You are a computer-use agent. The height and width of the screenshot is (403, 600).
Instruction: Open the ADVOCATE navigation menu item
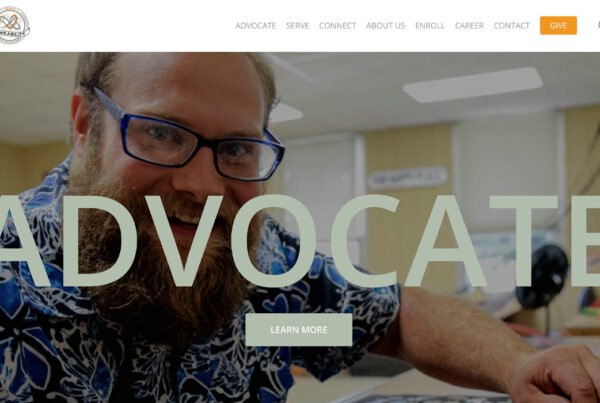(256, 26)
